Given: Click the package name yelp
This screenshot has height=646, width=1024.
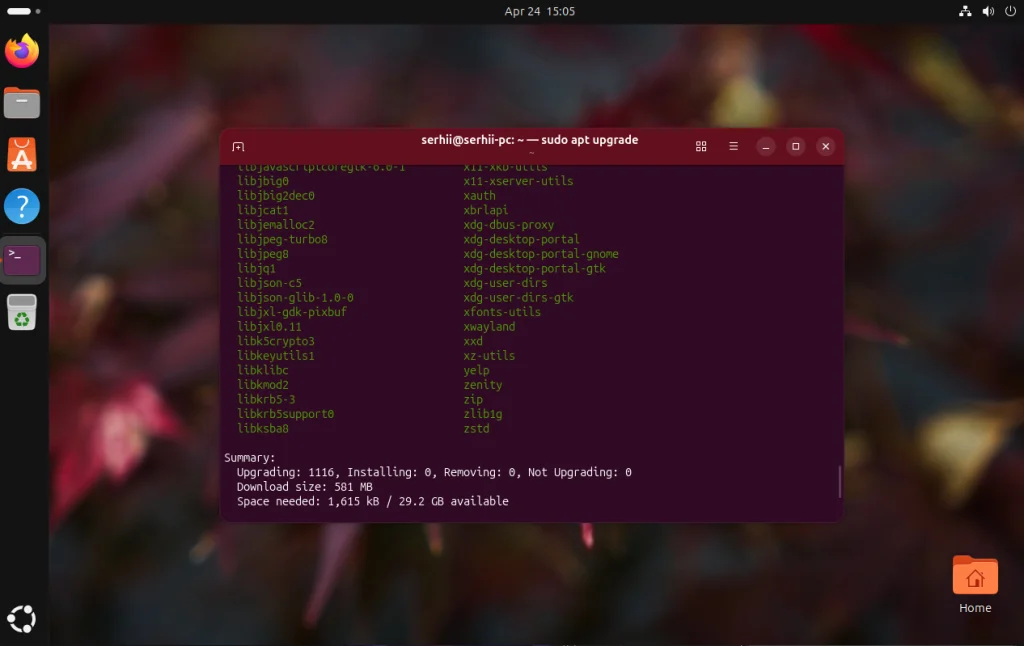Looking at the screenshot, I should click(x=476, y=370).
